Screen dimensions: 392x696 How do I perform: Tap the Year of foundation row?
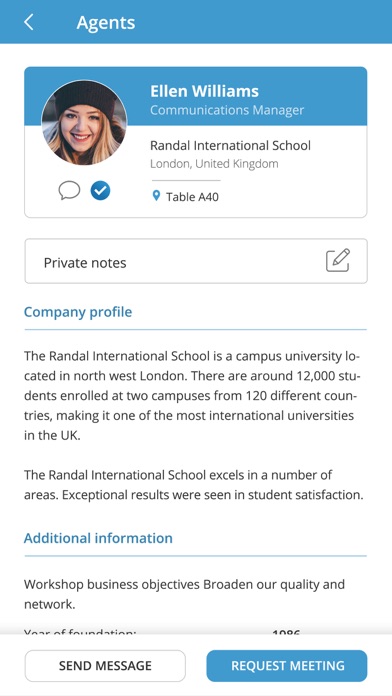(x=195, y=632)
